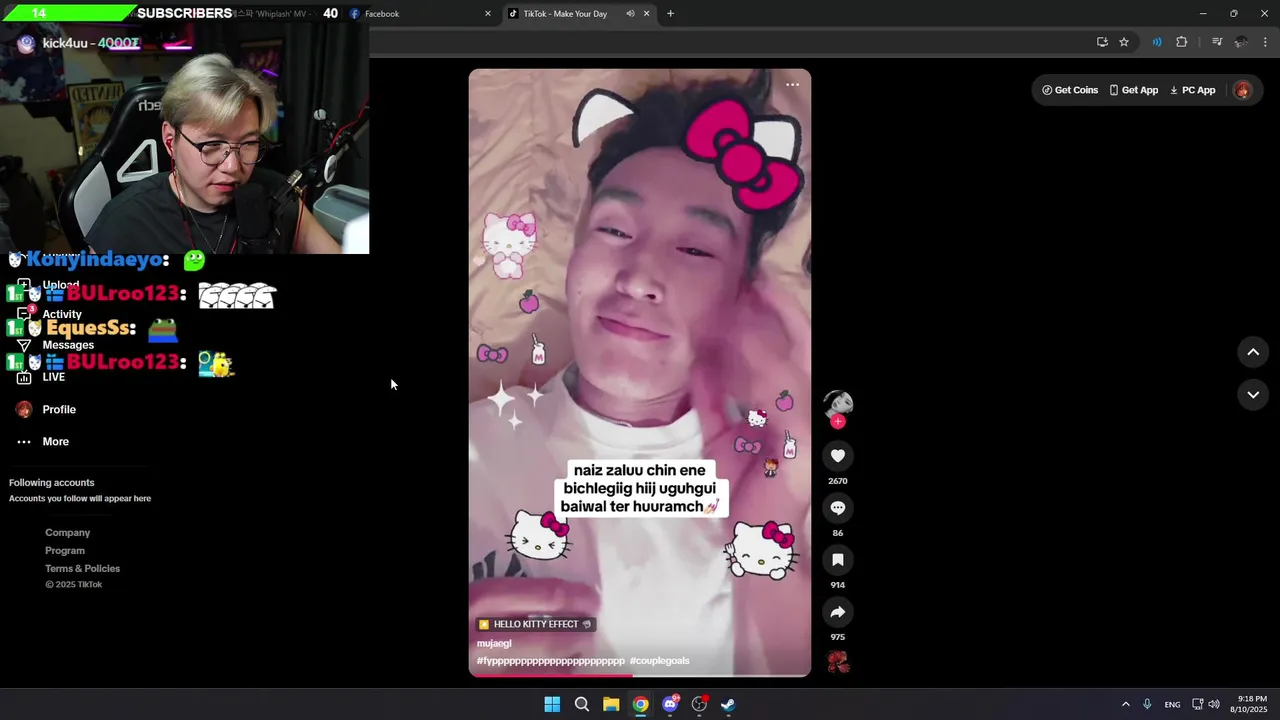The width and height of the screenshot is (1280, 720).
Task: Click the Get App button
Action: (1133, 90)
